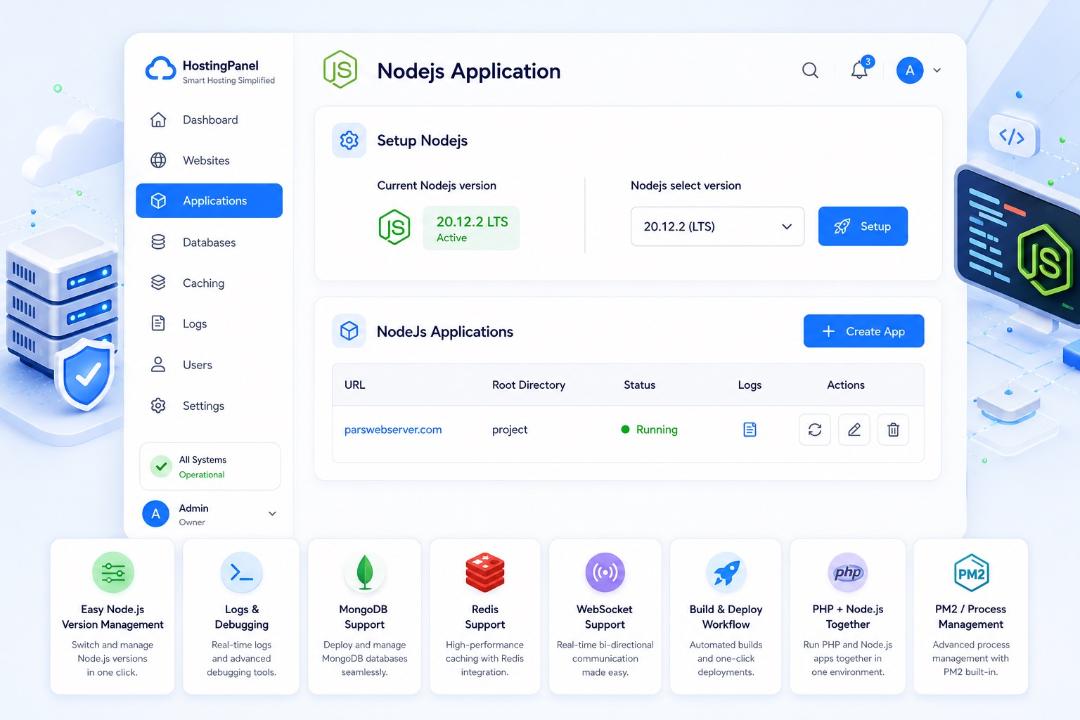The image size is (1080, 720).
Task: Click the Running status indicator
Action: [x=649, y=430]
